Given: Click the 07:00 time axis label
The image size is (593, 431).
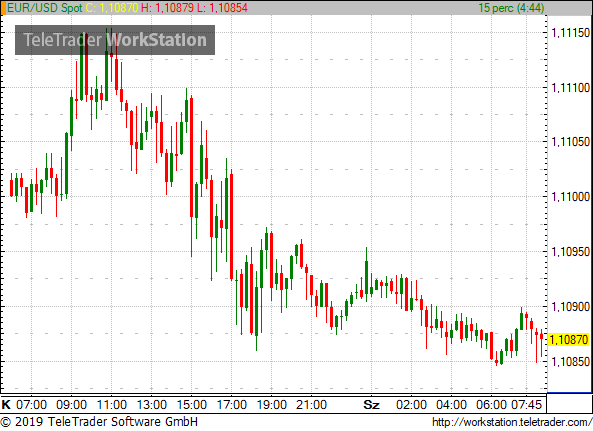Looking at the screenshot, I should point(31,405).
